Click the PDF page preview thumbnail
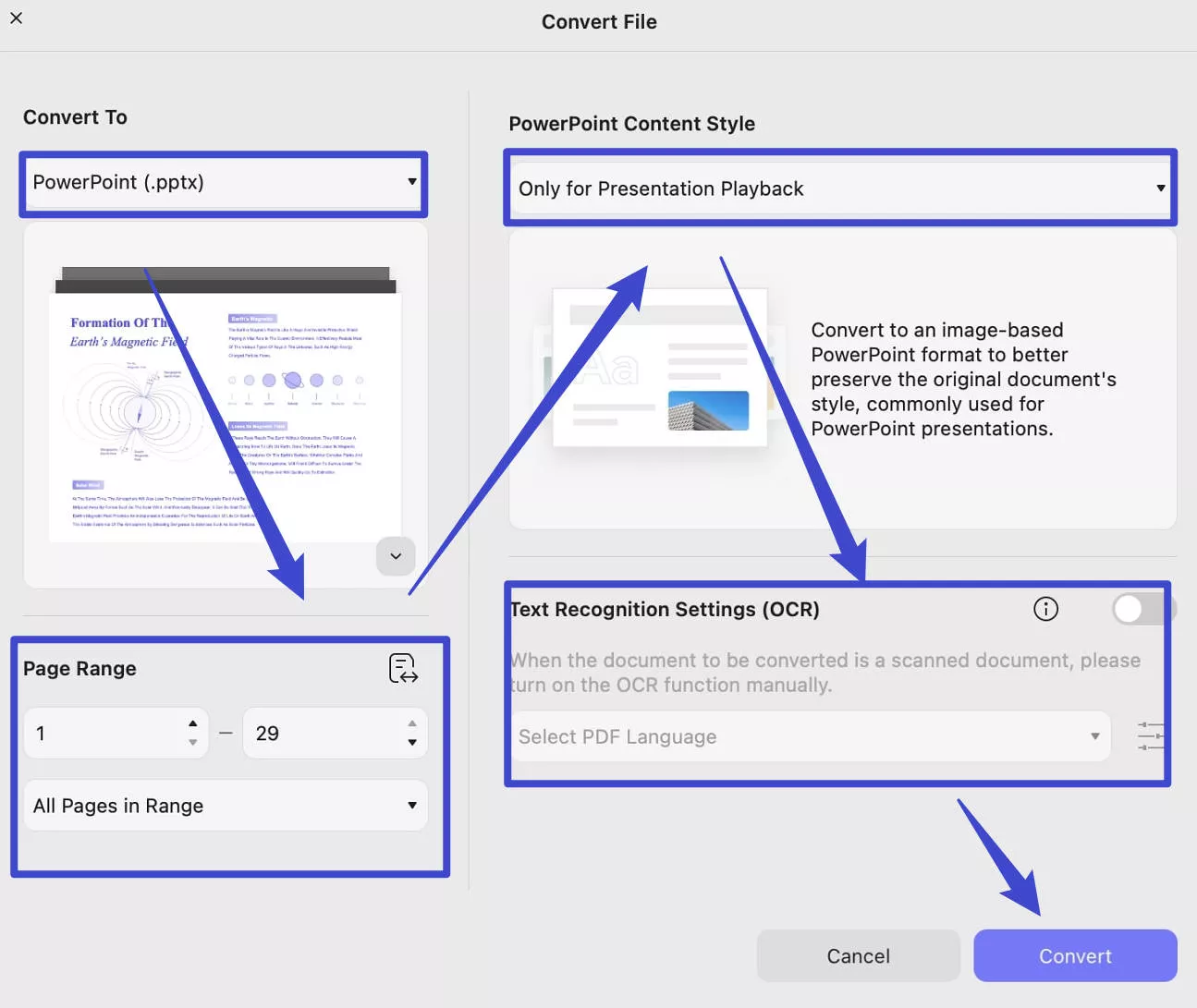Viewport: 1197px width, 1008px height. point(226,405)
